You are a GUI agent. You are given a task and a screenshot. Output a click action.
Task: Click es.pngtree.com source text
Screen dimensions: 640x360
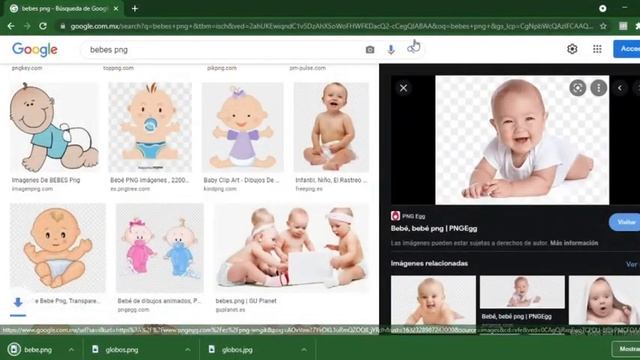pos(130,189)
